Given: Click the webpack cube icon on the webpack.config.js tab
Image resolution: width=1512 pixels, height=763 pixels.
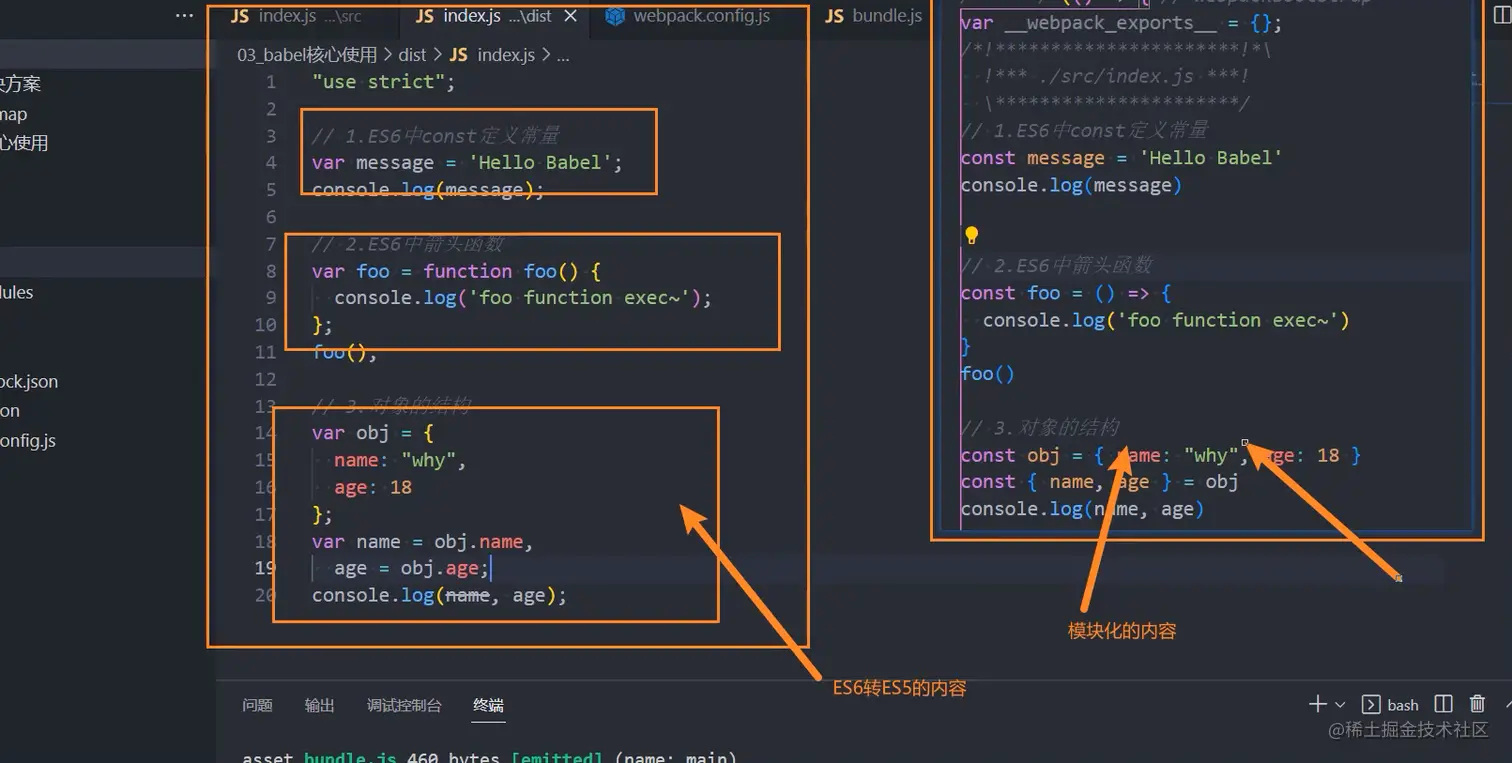Looking at the screenshot, I should pos(616,16).
